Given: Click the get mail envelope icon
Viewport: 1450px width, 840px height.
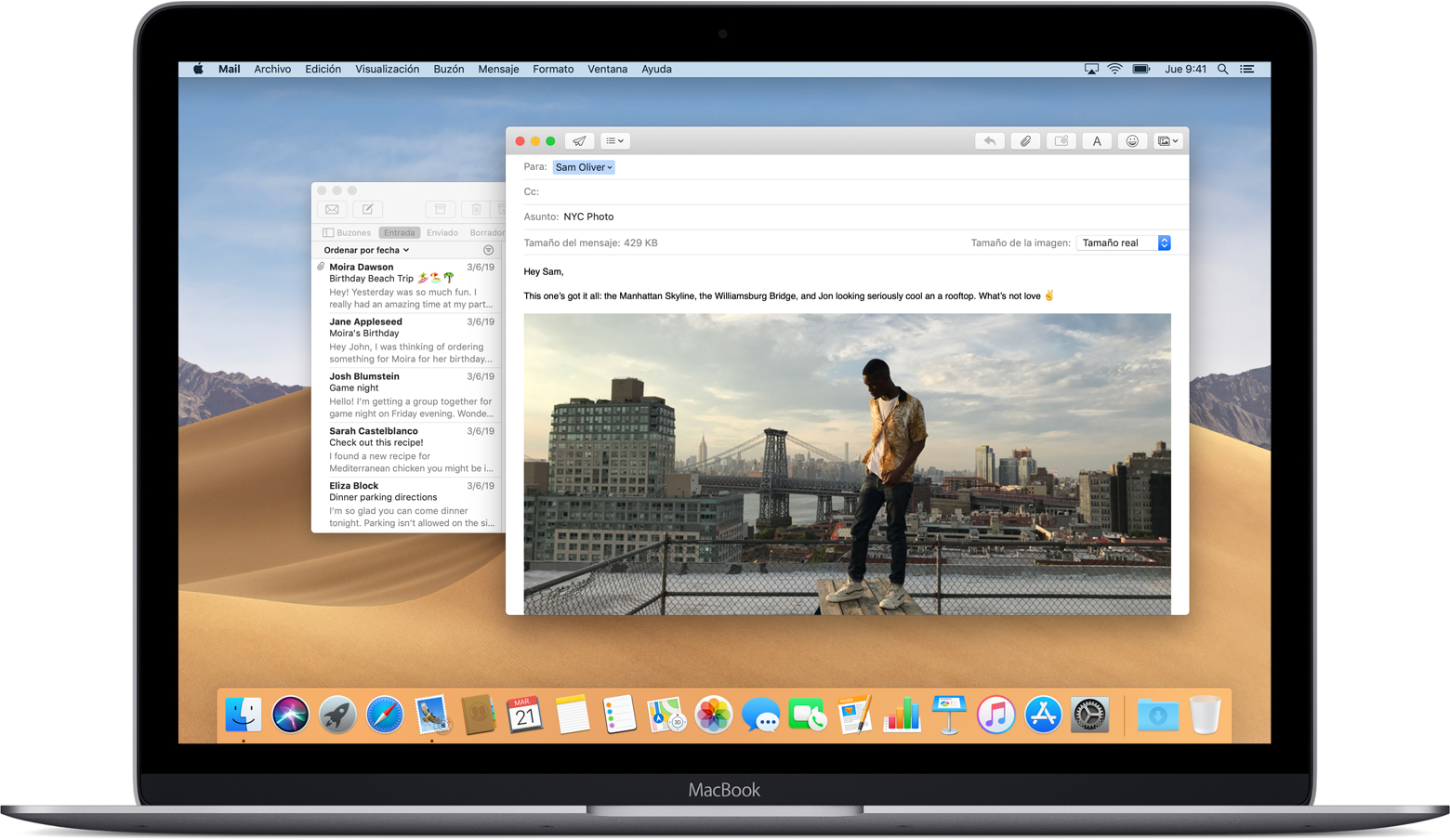Looking at the screenshot, I should tap(332, 209).
